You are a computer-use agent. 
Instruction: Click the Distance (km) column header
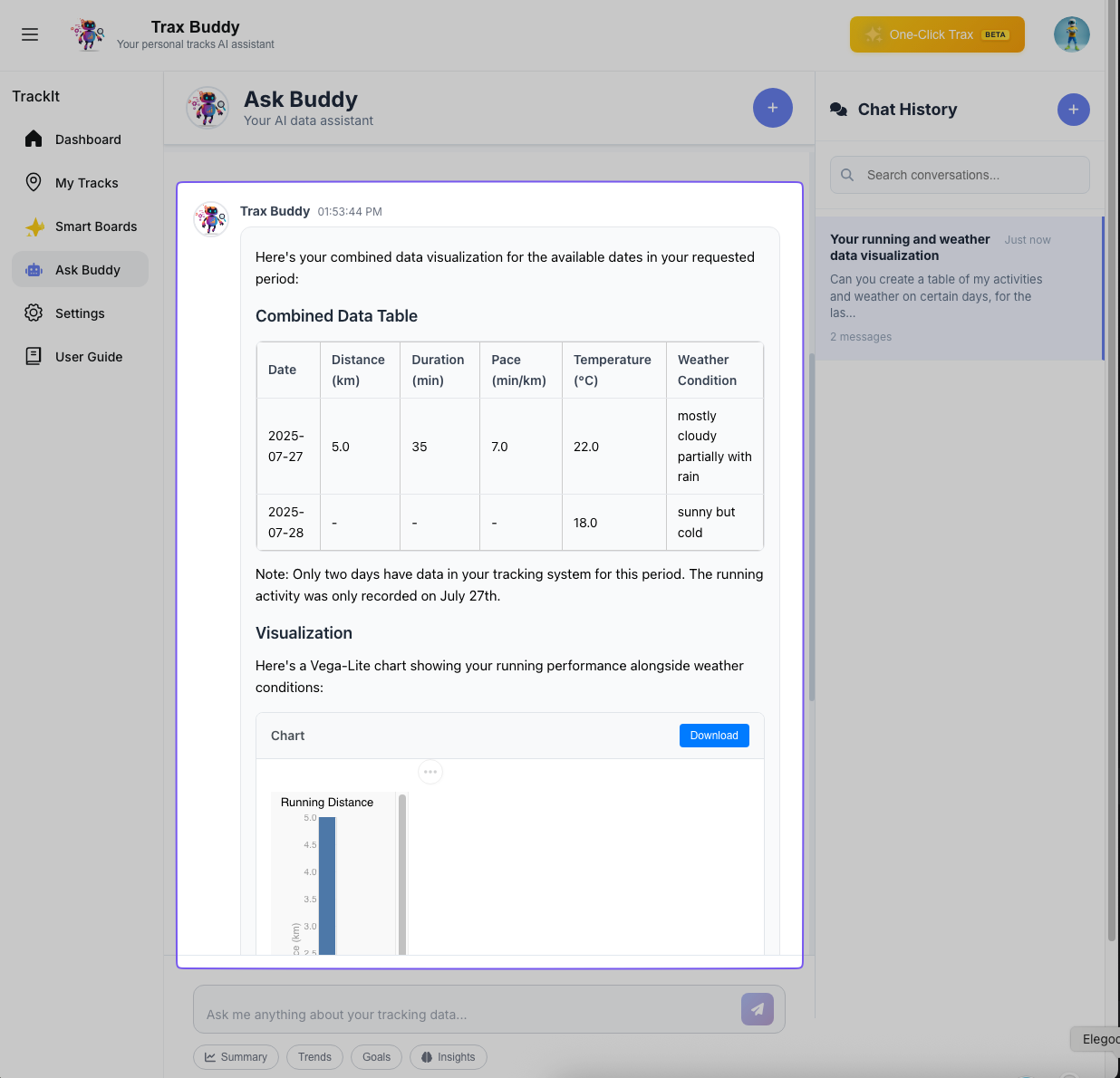(360, 370)
